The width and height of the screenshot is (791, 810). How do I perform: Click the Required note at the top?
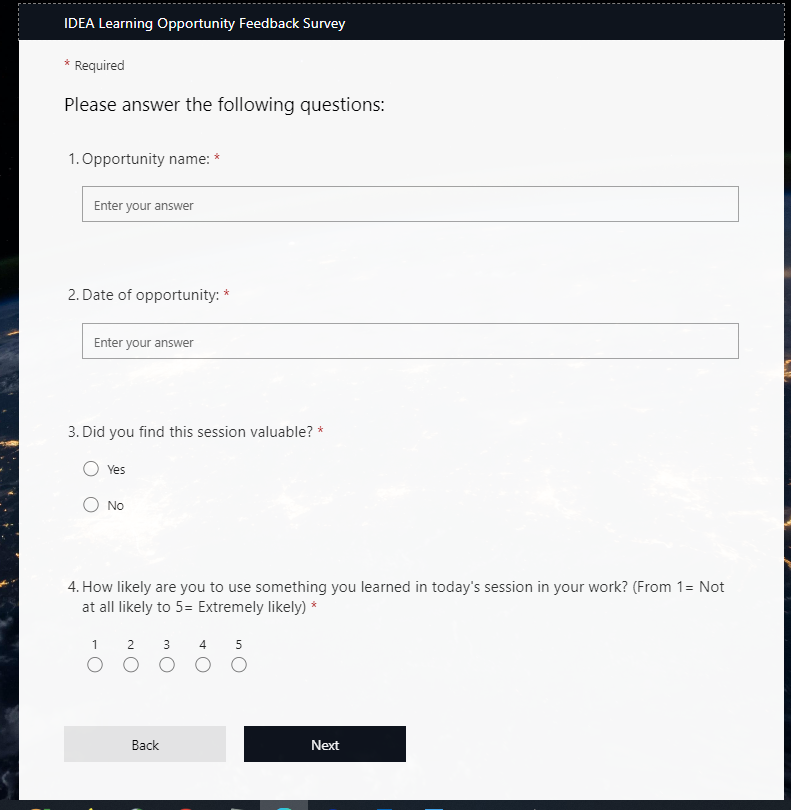coord(99,66)
